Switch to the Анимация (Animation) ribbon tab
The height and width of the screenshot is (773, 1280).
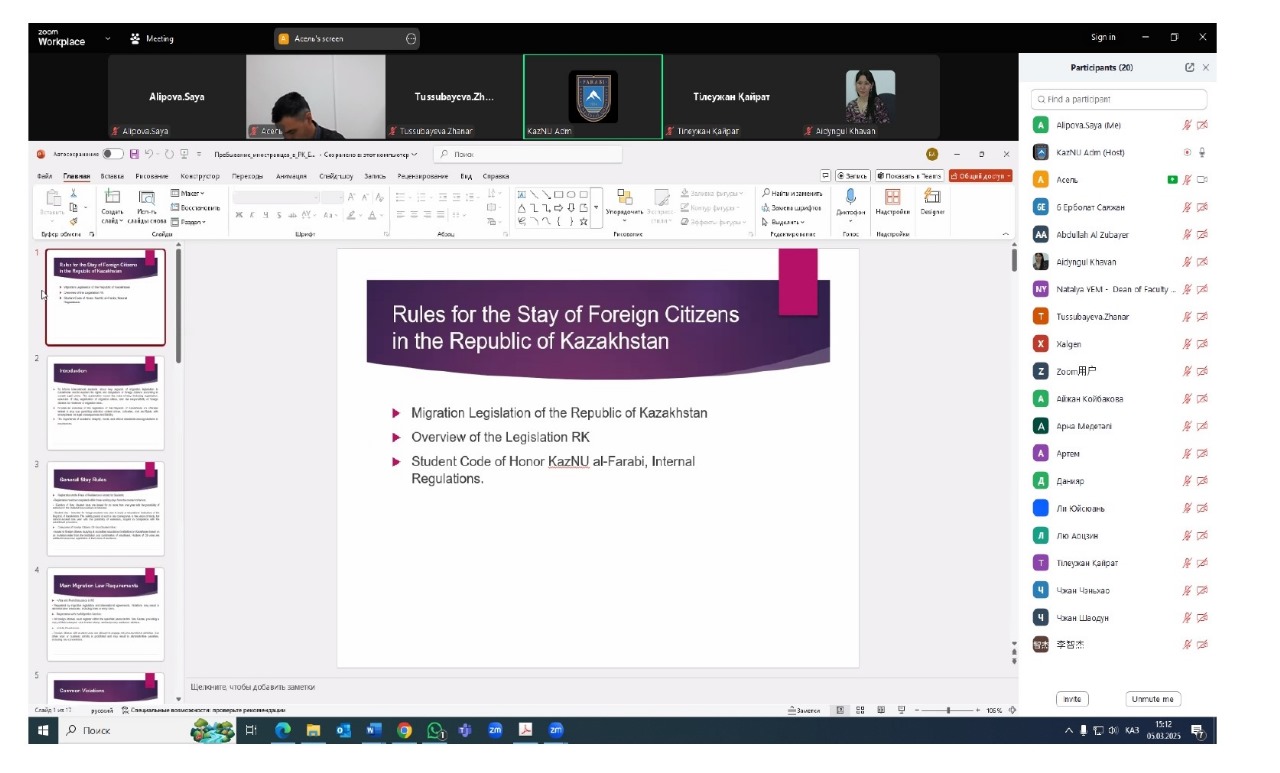[291, 176]
